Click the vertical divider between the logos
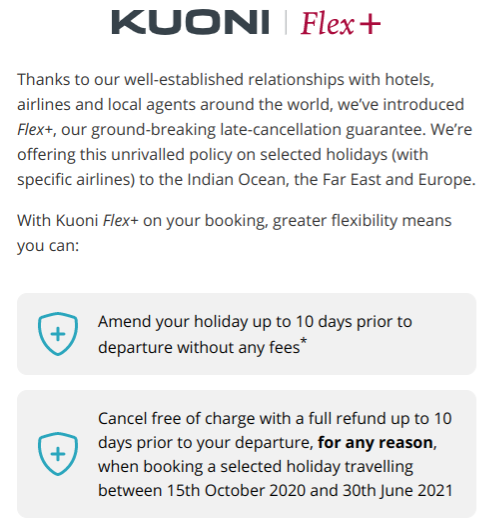Screen dimensions: 498x525 286,22
